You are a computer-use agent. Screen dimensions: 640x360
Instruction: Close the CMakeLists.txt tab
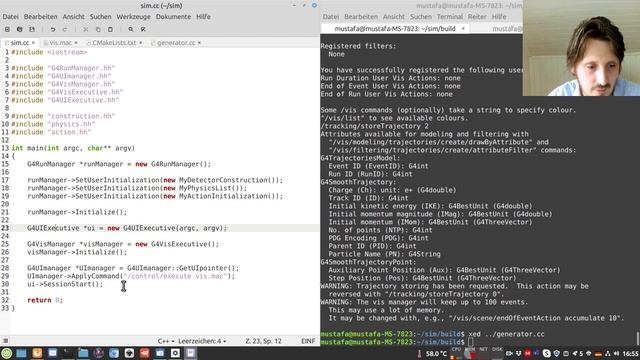[141, 42]
